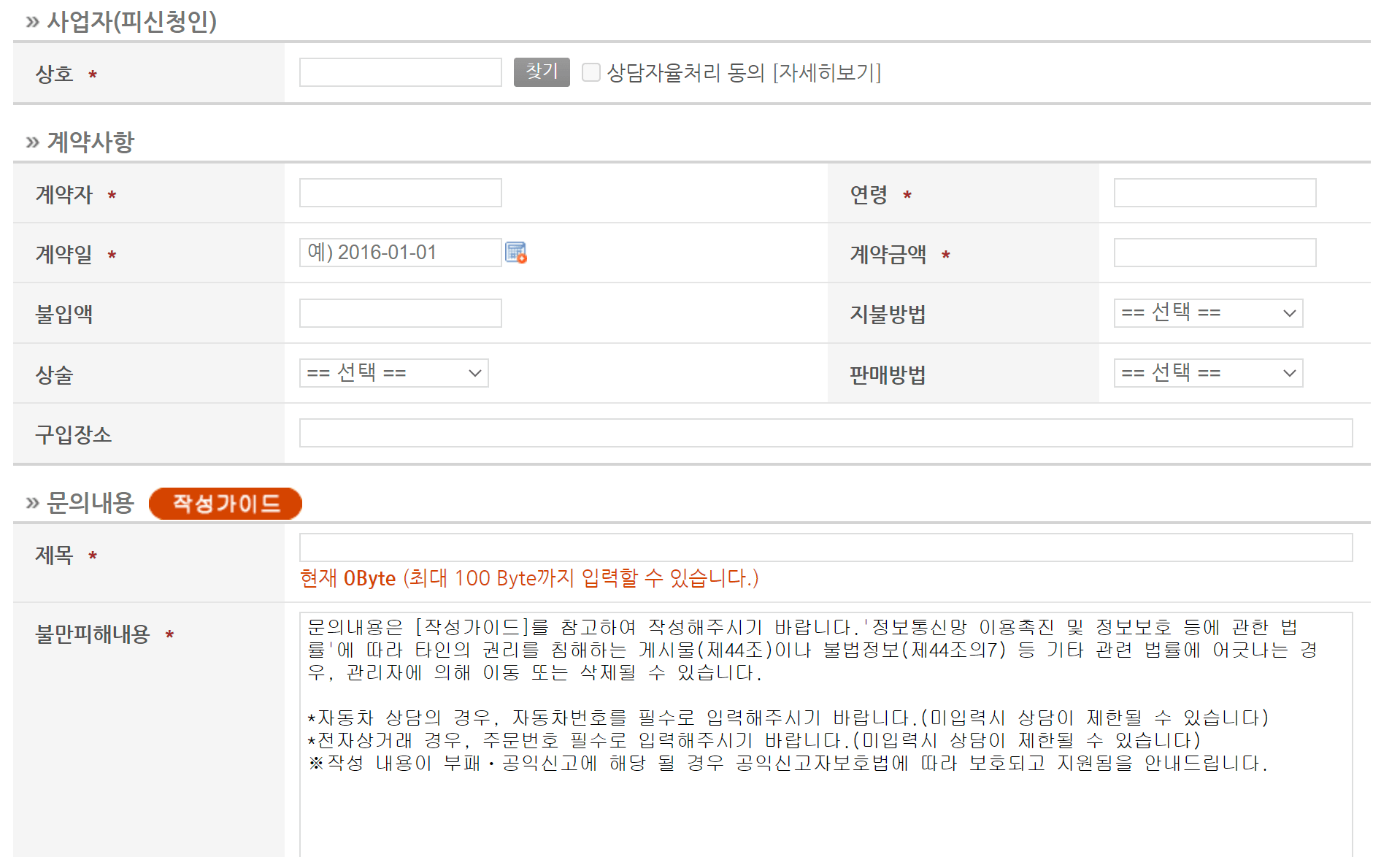Click the 사업자(피신청인) section header

coord(131,21)
